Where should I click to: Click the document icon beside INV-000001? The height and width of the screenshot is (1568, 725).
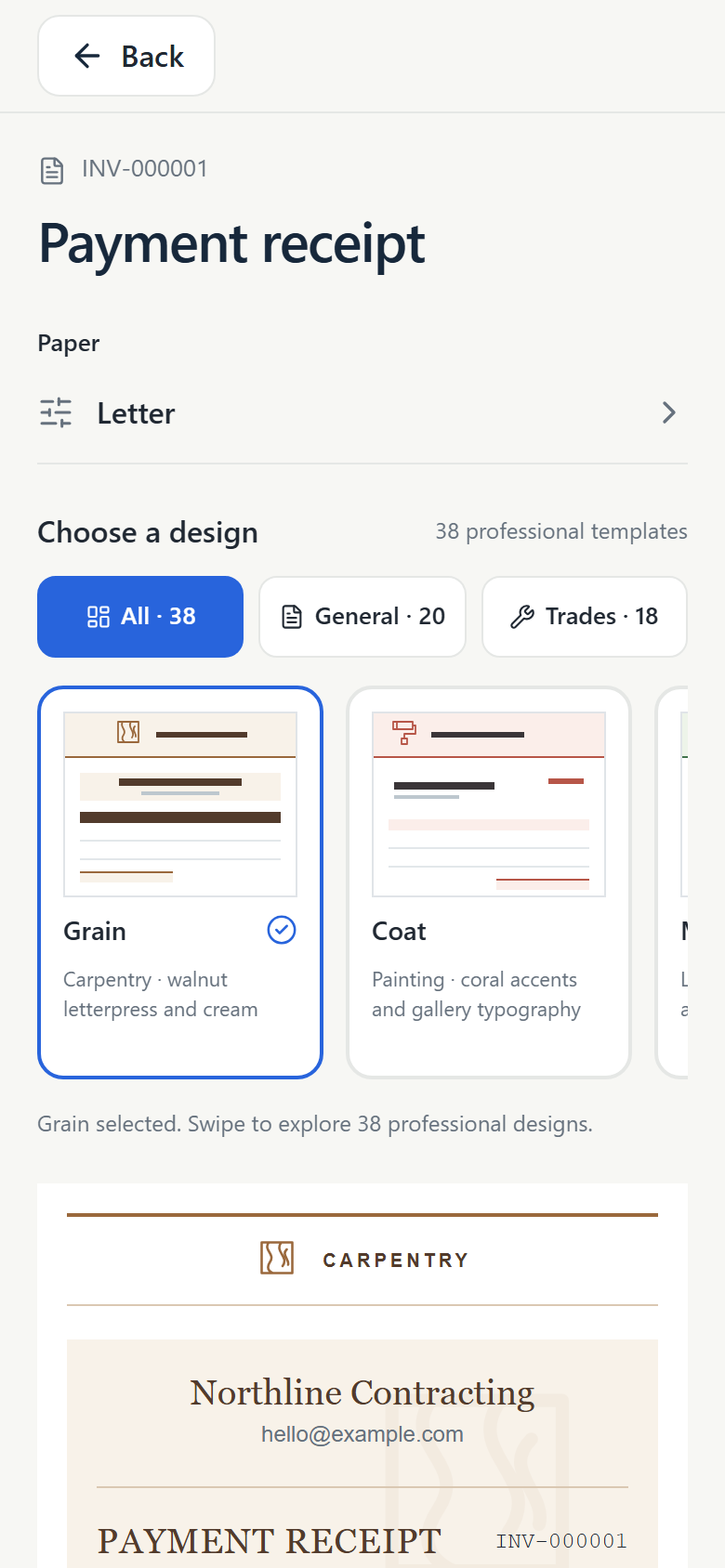click(x=52, y=171)
